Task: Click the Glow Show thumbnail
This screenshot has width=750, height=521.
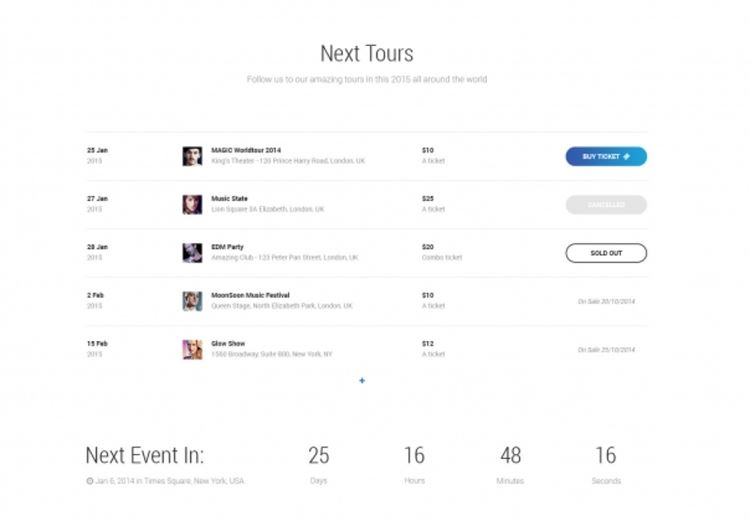Action: 192,349
